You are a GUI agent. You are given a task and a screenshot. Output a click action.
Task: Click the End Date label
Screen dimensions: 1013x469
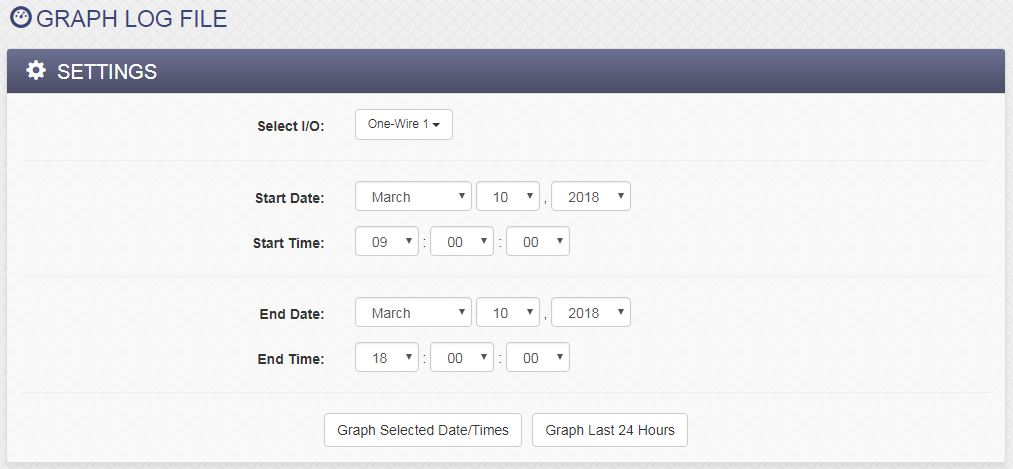[292, 314]
